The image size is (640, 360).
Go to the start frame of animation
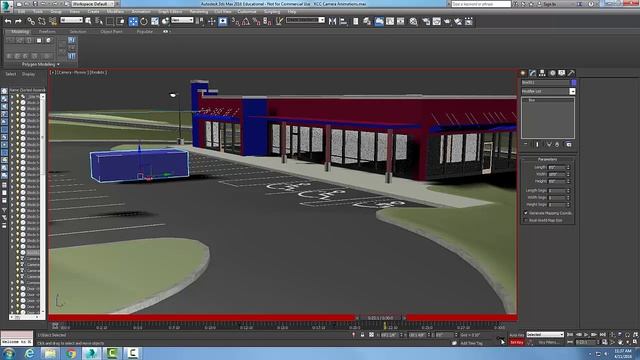click(570, 335)
